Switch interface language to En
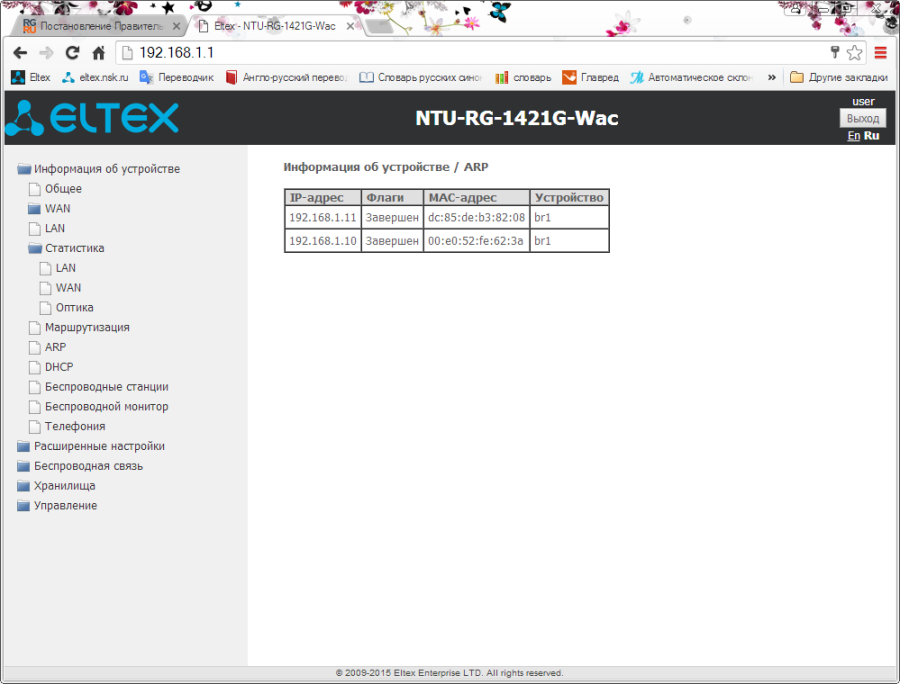900x684 pixels. pos(854,135)
